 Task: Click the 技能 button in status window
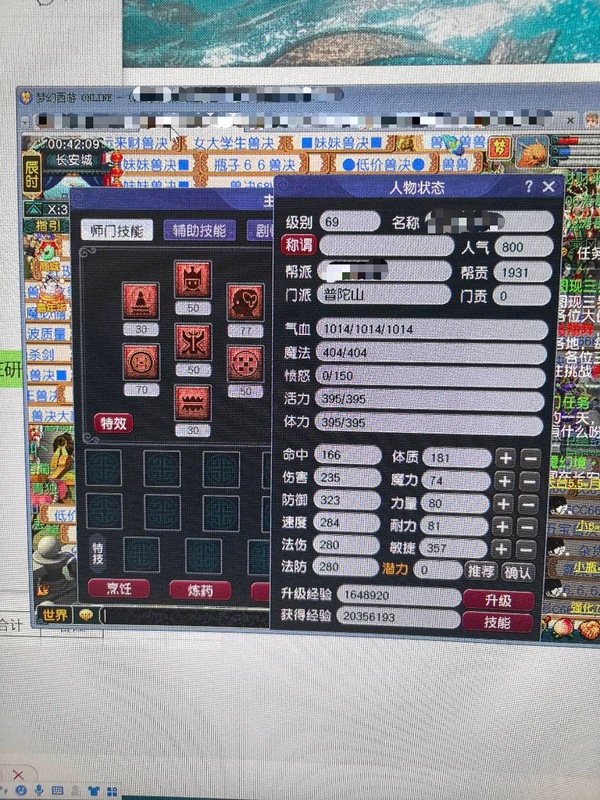pyautogui.click(x=497, y=622)
